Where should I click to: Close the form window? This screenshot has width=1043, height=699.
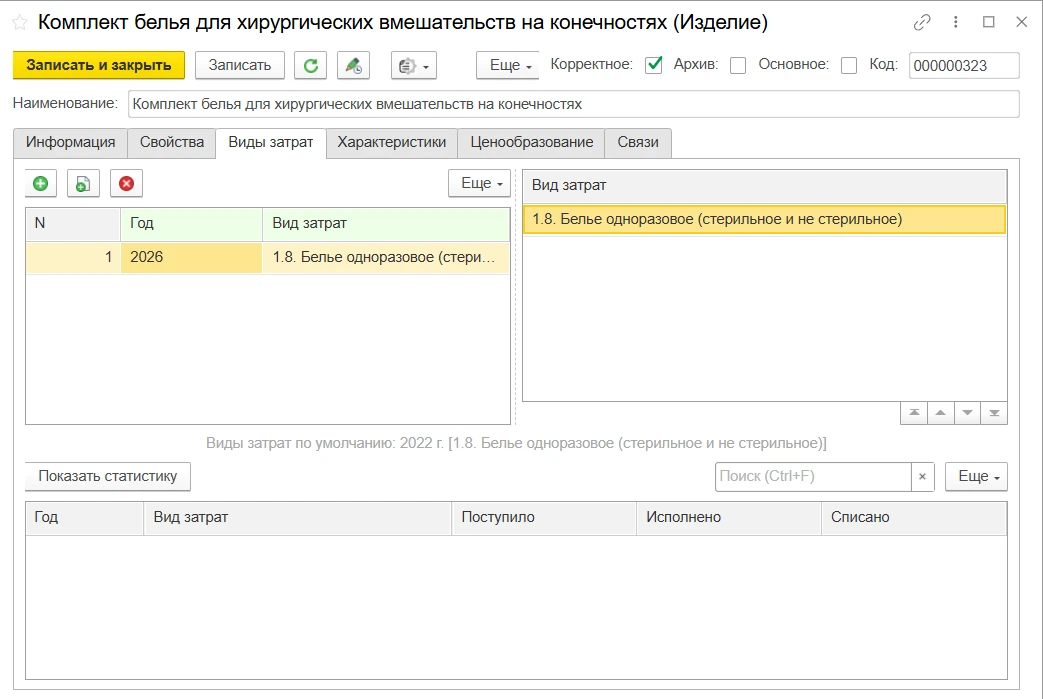click(1022, 22)
